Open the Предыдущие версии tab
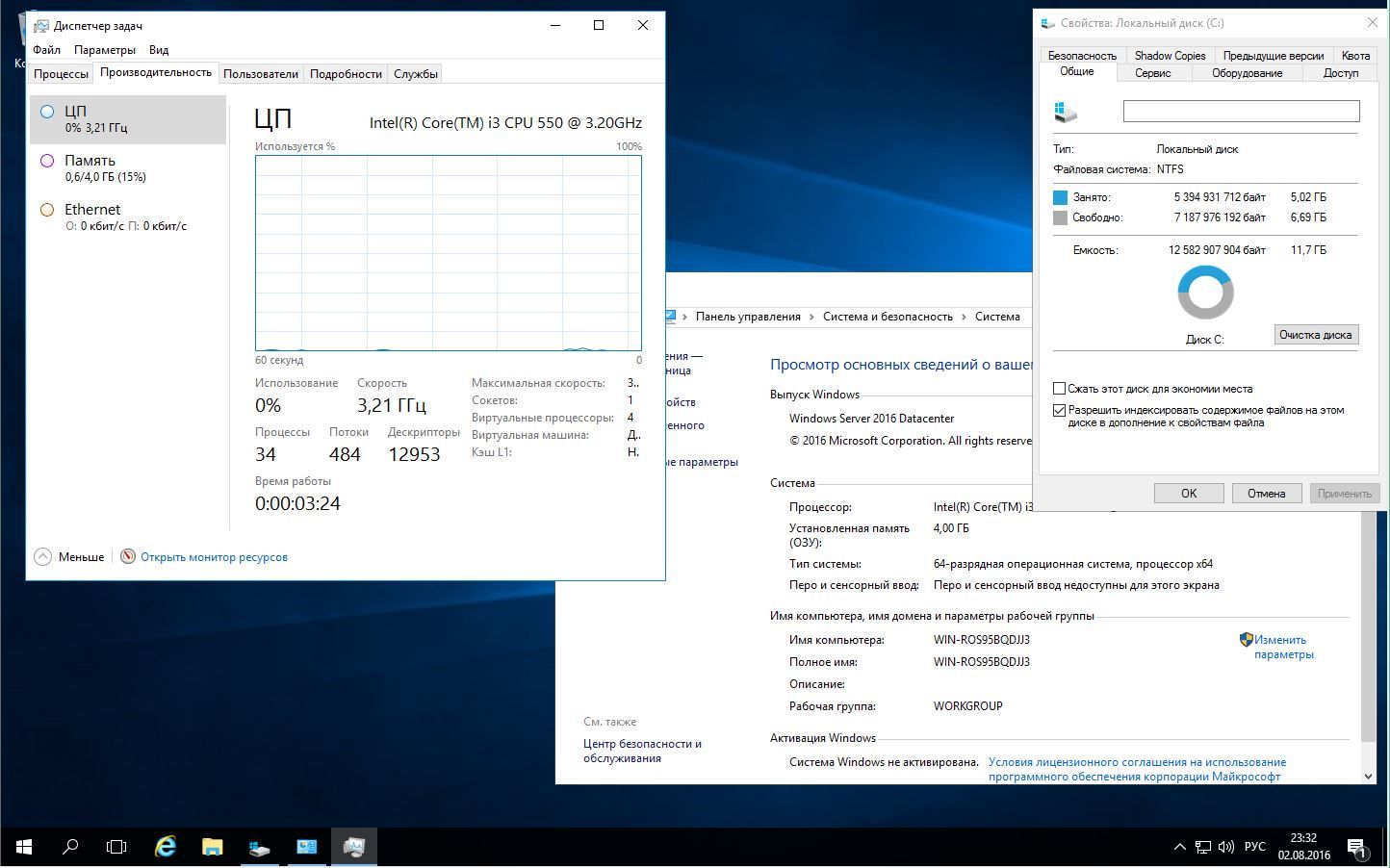1390x868 pixels. click(x=1274, y=56)
